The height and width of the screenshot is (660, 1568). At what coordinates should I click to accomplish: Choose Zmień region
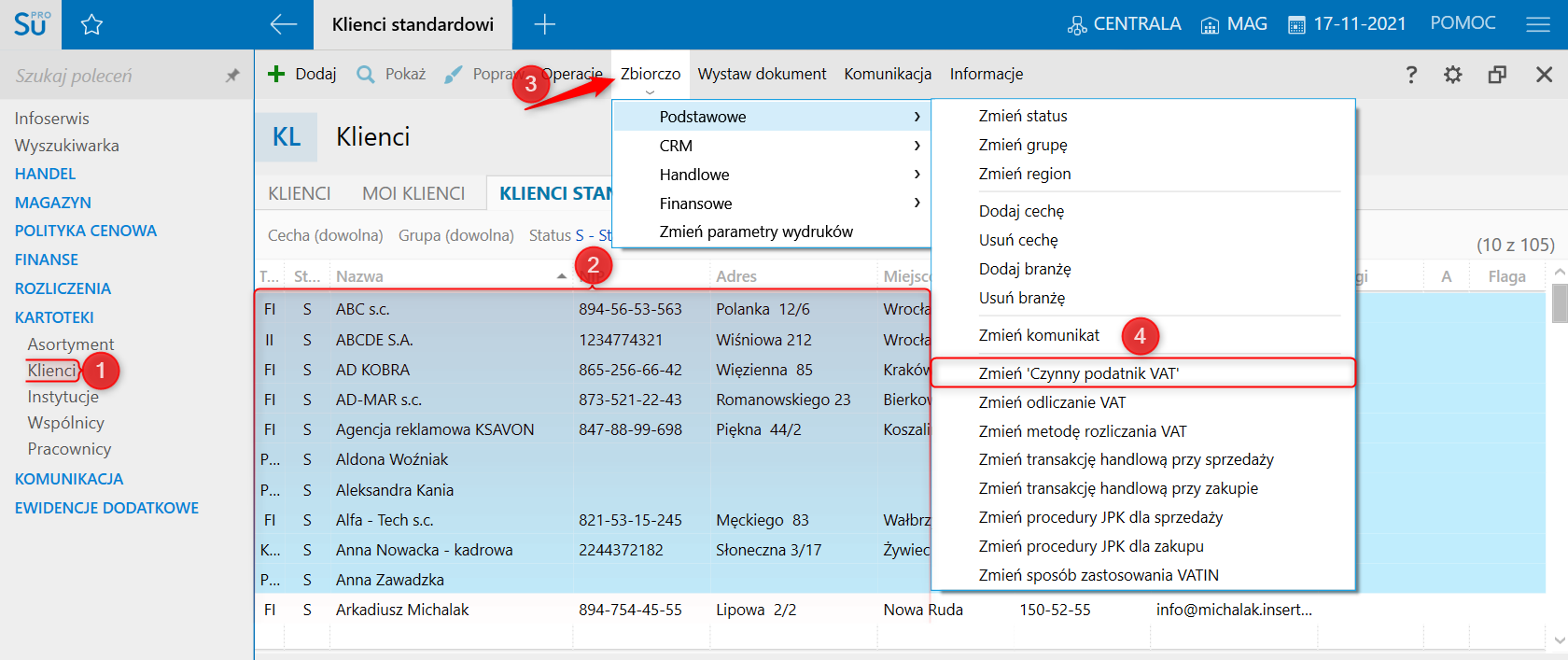[1025, 174]
